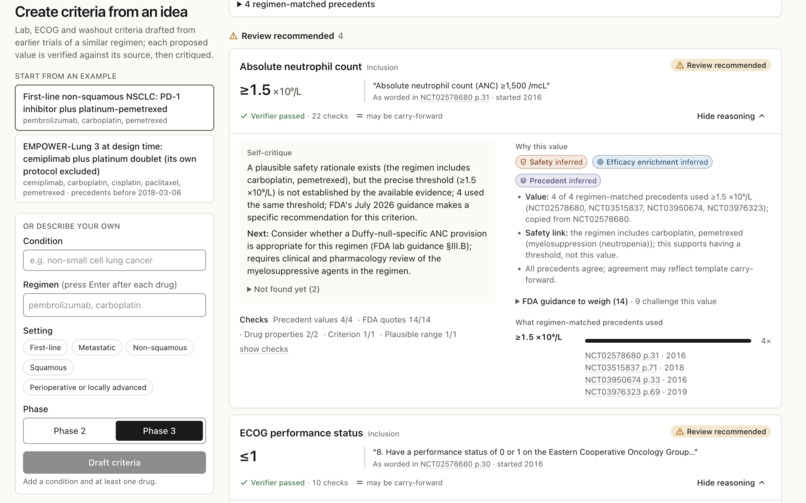Collapse reasoning on Absolute neutrophil count card
806x503 pixels.
click(x=731, y=116)
